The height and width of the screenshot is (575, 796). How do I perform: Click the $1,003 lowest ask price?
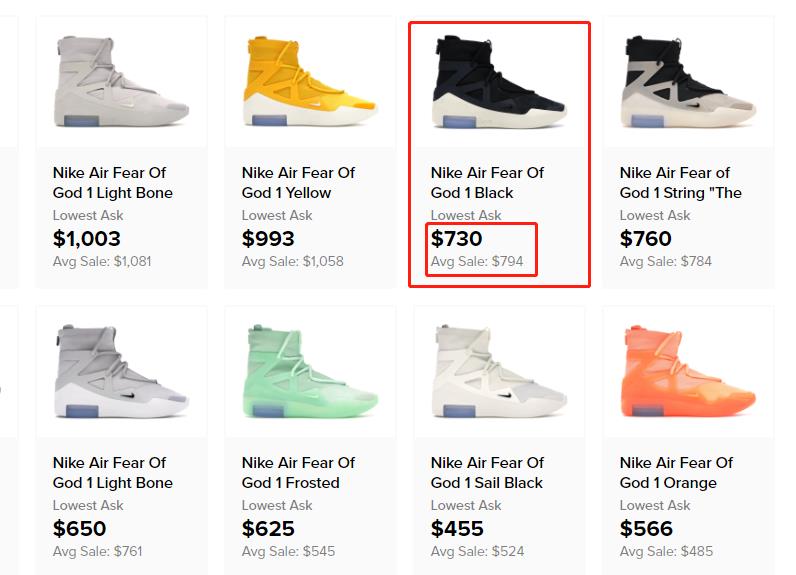pos(87,239)
